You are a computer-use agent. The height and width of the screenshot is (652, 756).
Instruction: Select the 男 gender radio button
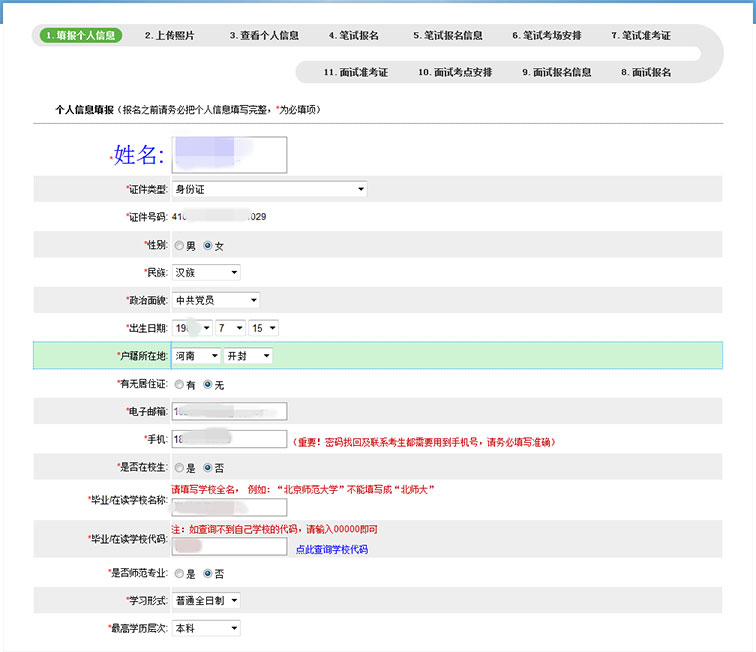(x=179, y=245)
